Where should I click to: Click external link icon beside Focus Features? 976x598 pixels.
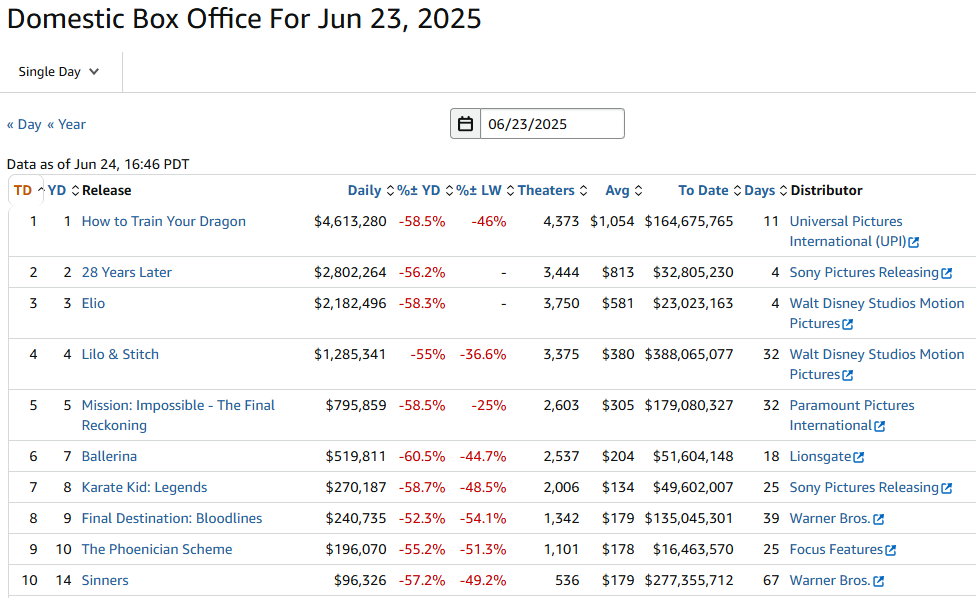coord(890,550)
